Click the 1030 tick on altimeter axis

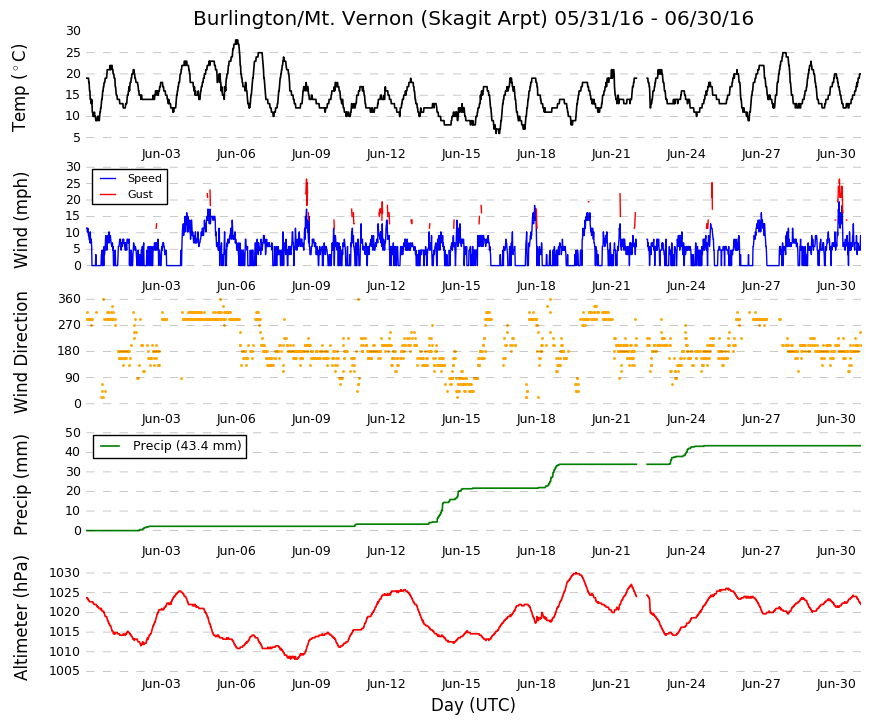click(x=64, y=573)
